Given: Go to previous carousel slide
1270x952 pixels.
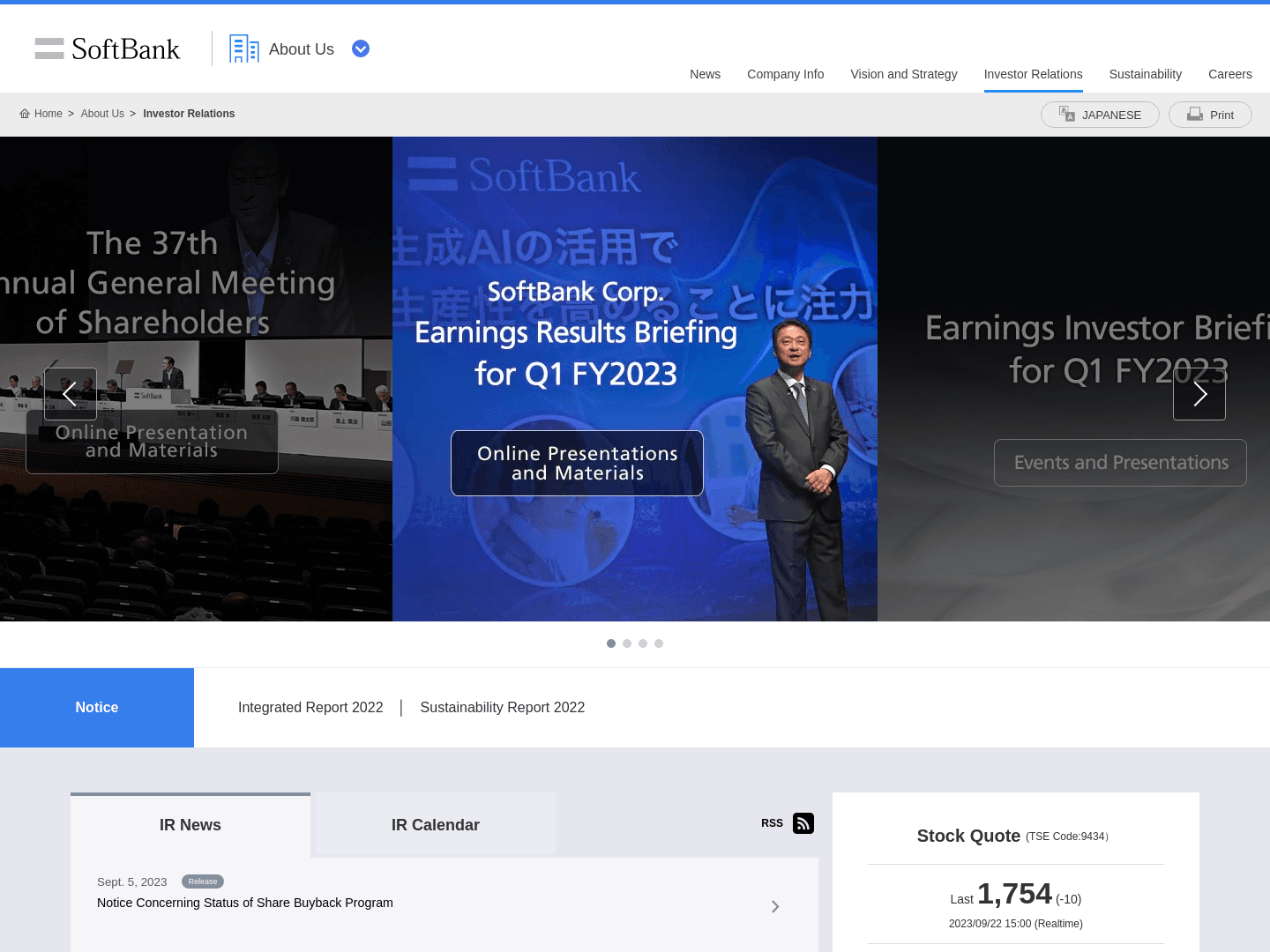Looking at the screenshot, I should click(x=71, y=394).
